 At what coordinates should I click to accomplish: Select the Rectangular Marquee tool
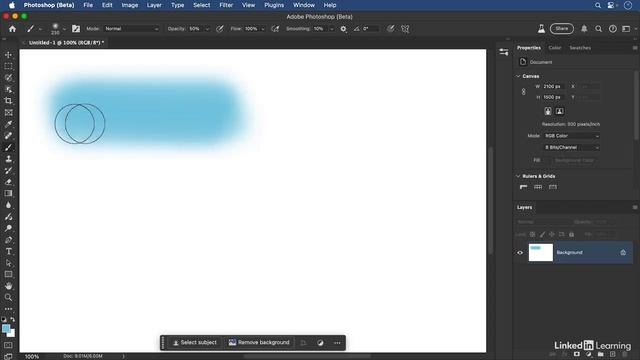point(8,66)
